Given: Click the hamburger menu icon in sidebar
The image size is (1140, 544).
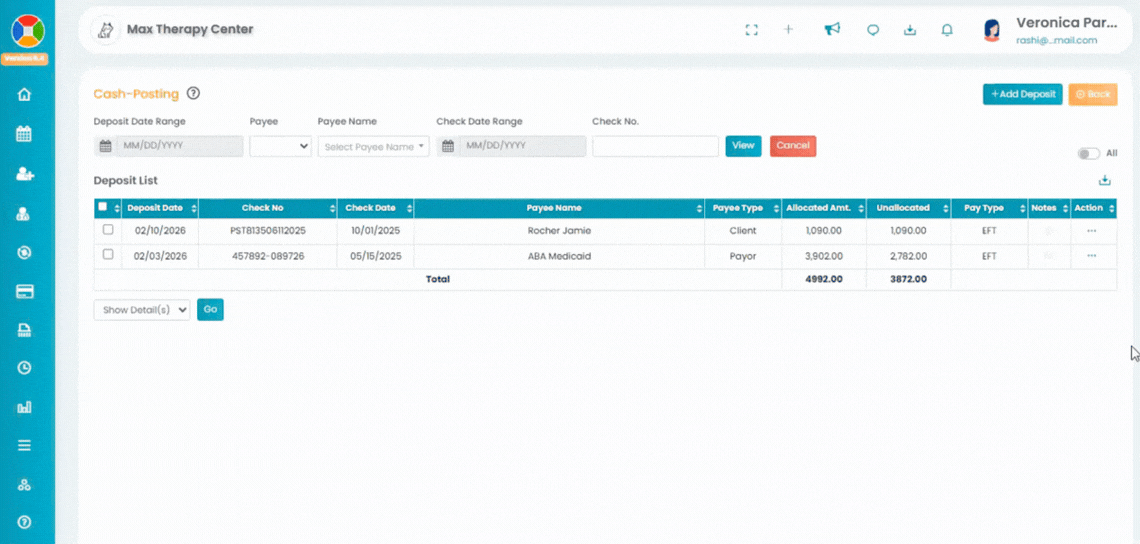Looking at the screenshot, I should click(x=24, y=445).
